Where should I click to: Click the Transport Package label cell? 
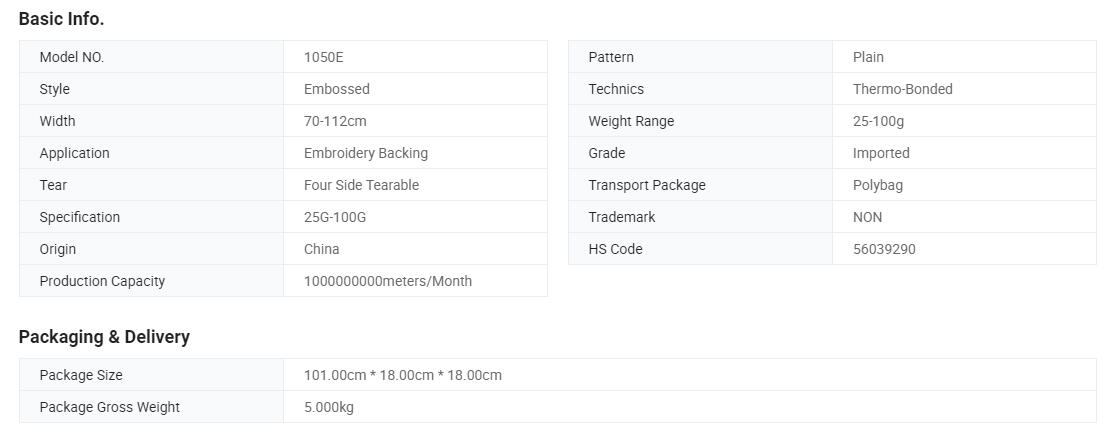700,185
